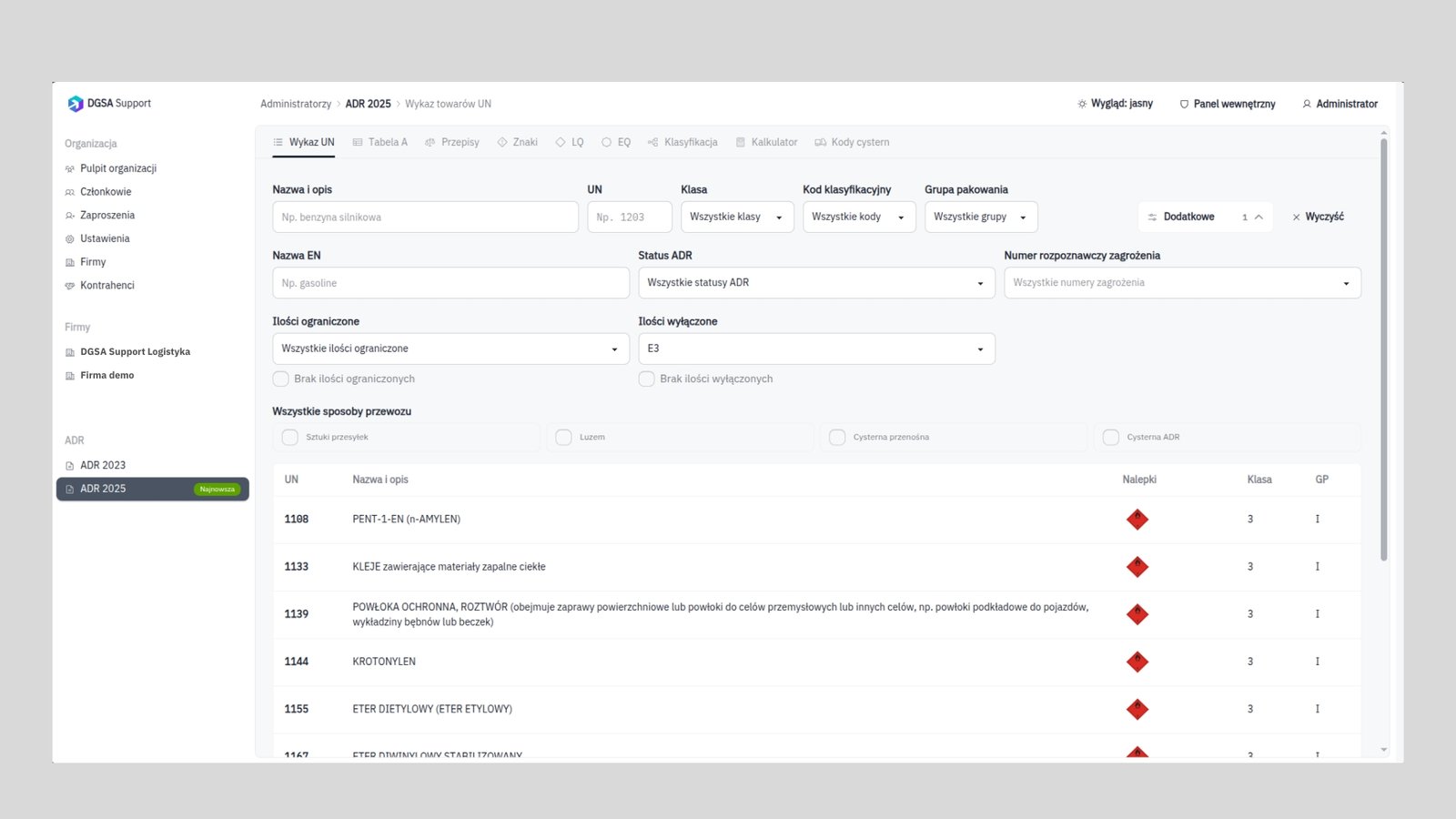This screenshot has width=1456, height=819.
Task: Click the X icon of Wyczyść
Action: click(1297, 217)
